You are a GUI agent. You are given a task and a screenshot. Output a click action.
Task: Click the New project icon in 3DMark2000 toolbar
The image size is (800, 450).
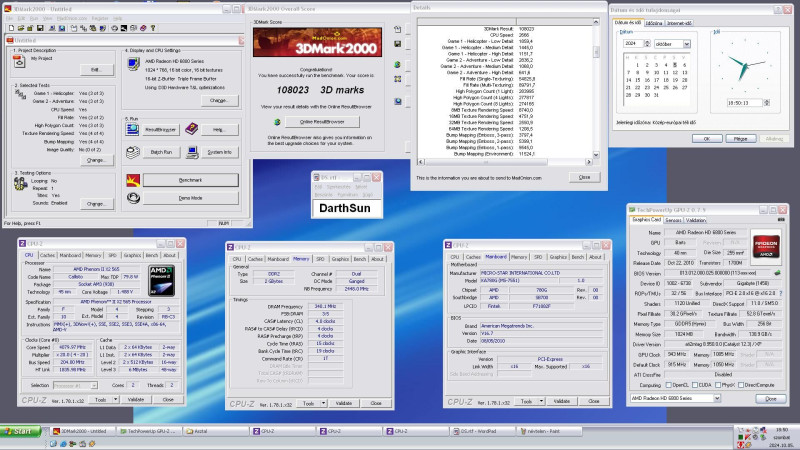click(11, 28)
